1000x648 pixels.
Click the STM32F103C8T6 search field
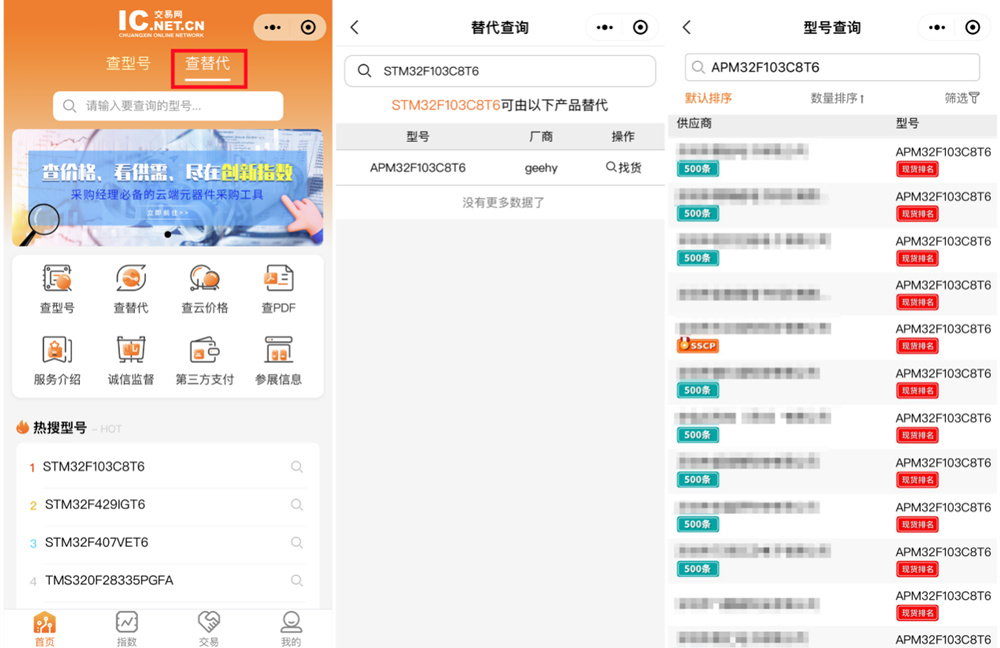(x=500, y=71)
